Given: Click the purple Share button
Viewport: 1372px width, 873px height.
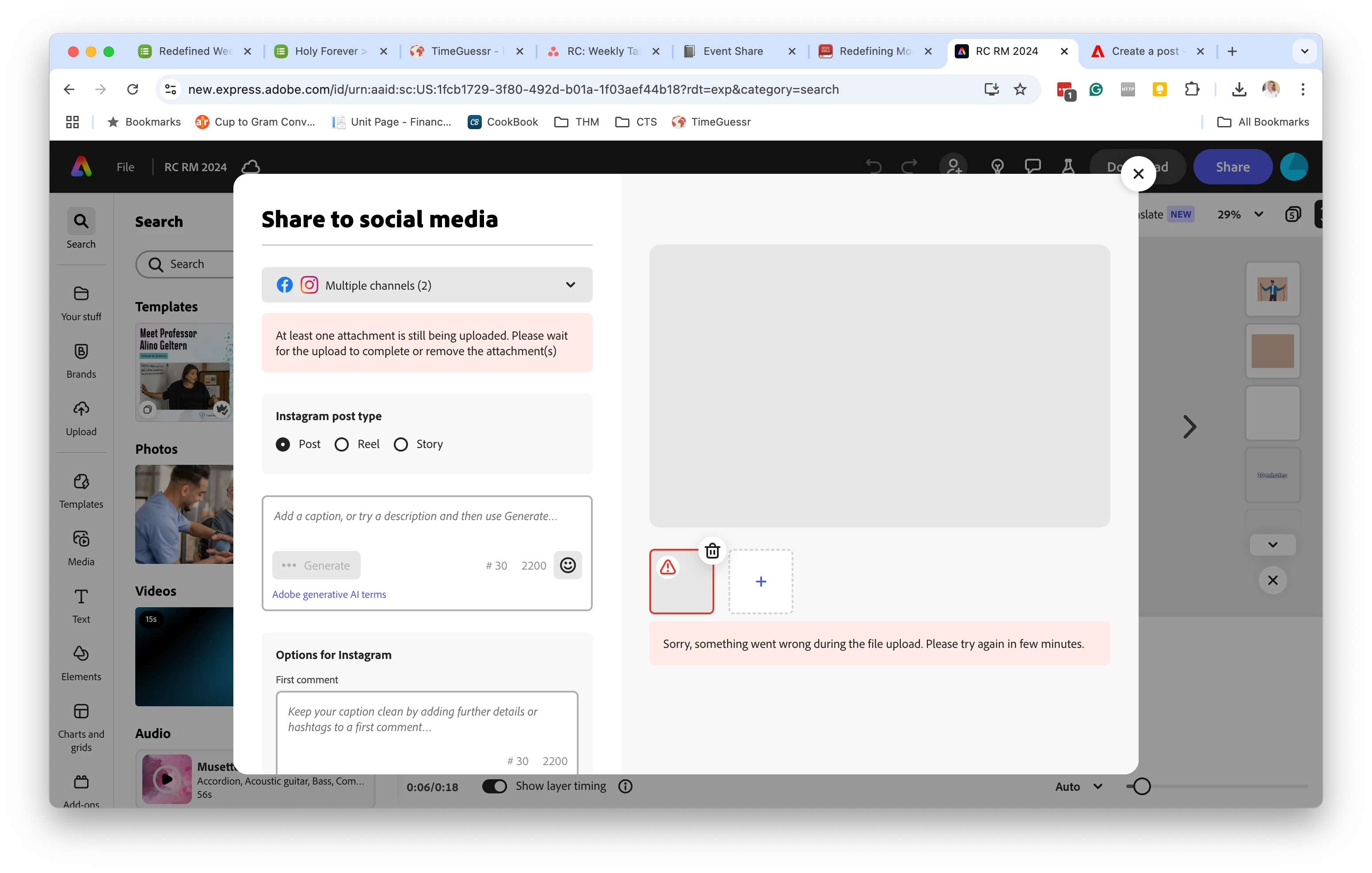Looking at the screenshot, I should tap(1232, 167).
